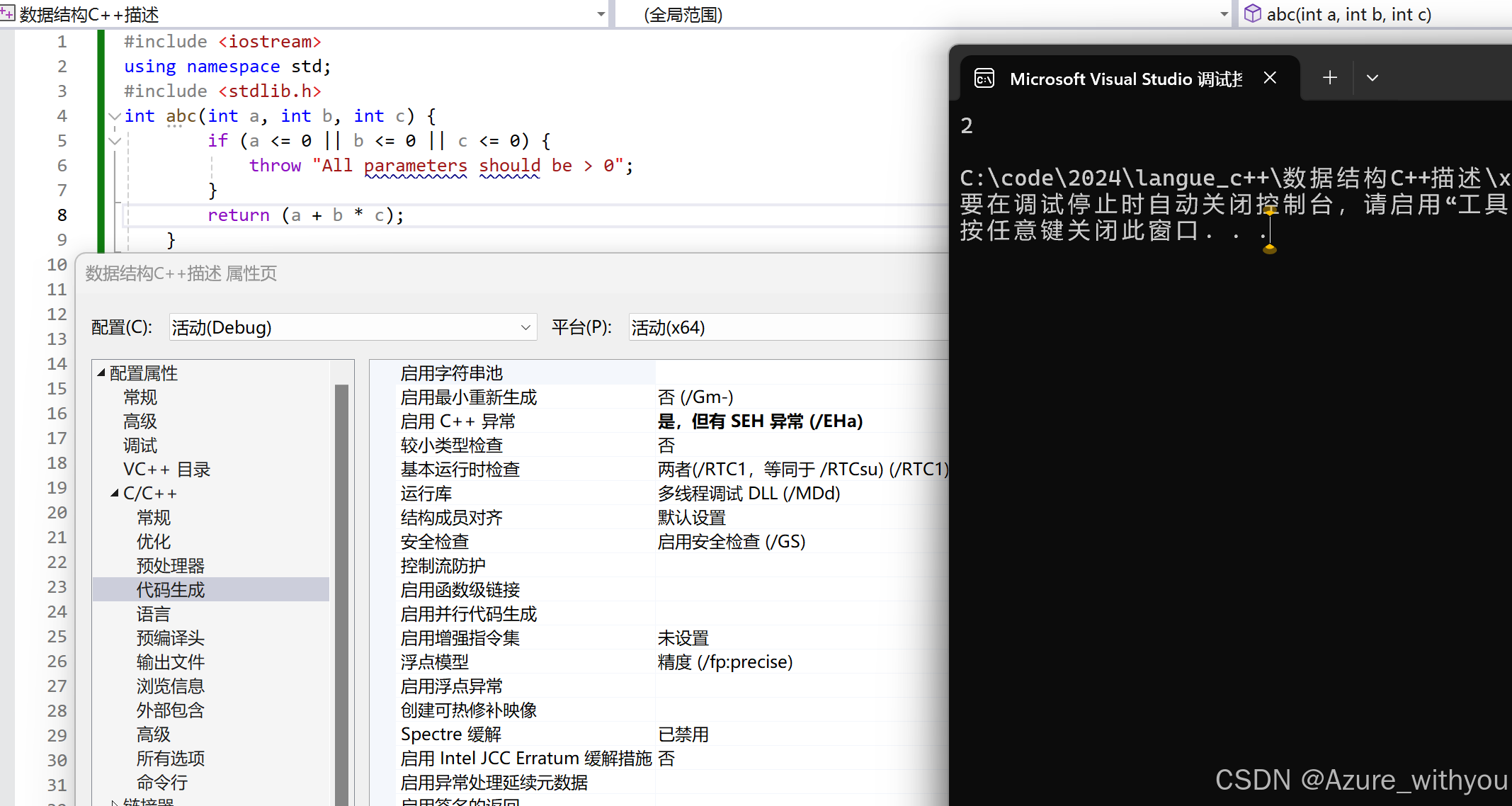This screenshot has width=1512, height=806.
Task: Collapse the abc function code fold
Action: click(x=114, y=116)
